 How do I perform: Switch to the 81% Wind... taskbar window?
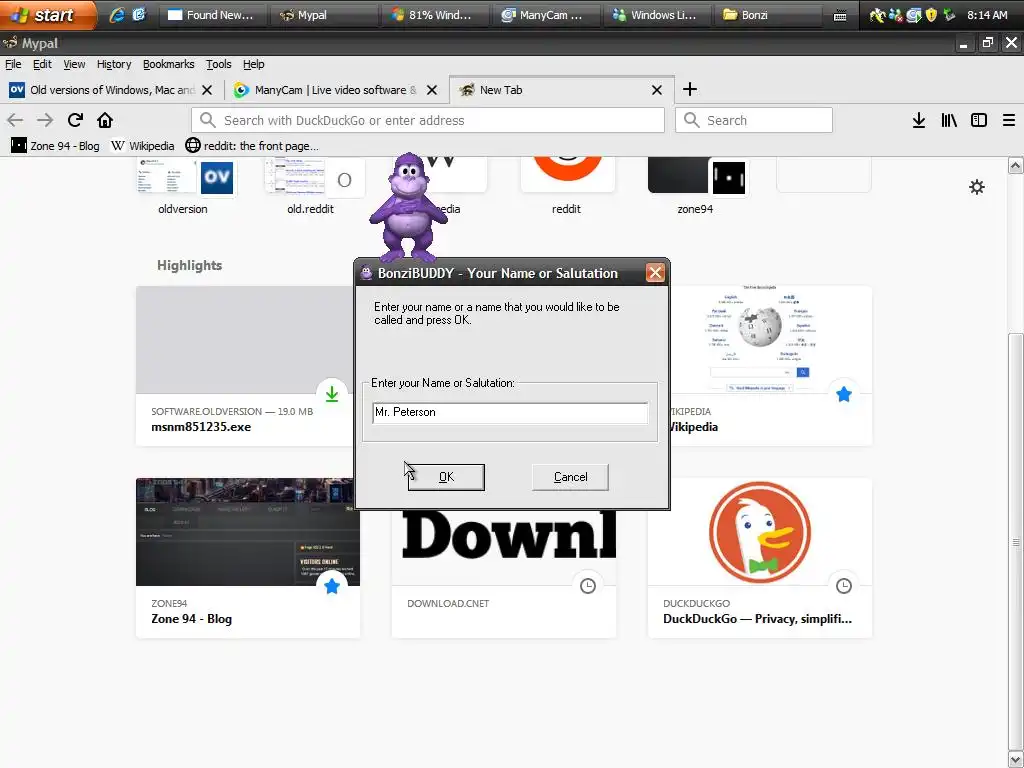[x=432, y=14]
